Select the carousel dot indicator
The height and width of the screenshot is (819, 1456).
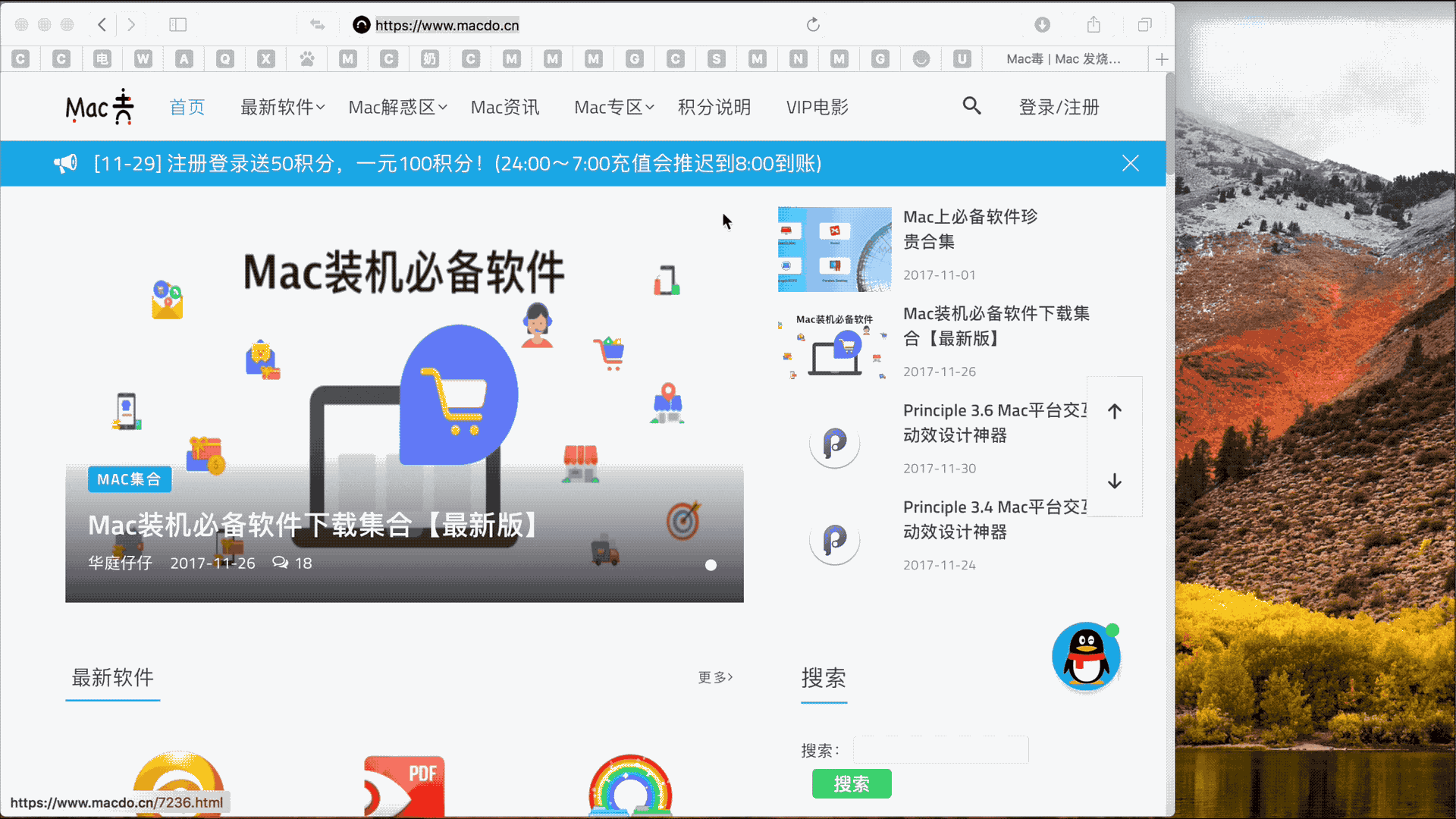pyautogui.click(x=711, y=564)
